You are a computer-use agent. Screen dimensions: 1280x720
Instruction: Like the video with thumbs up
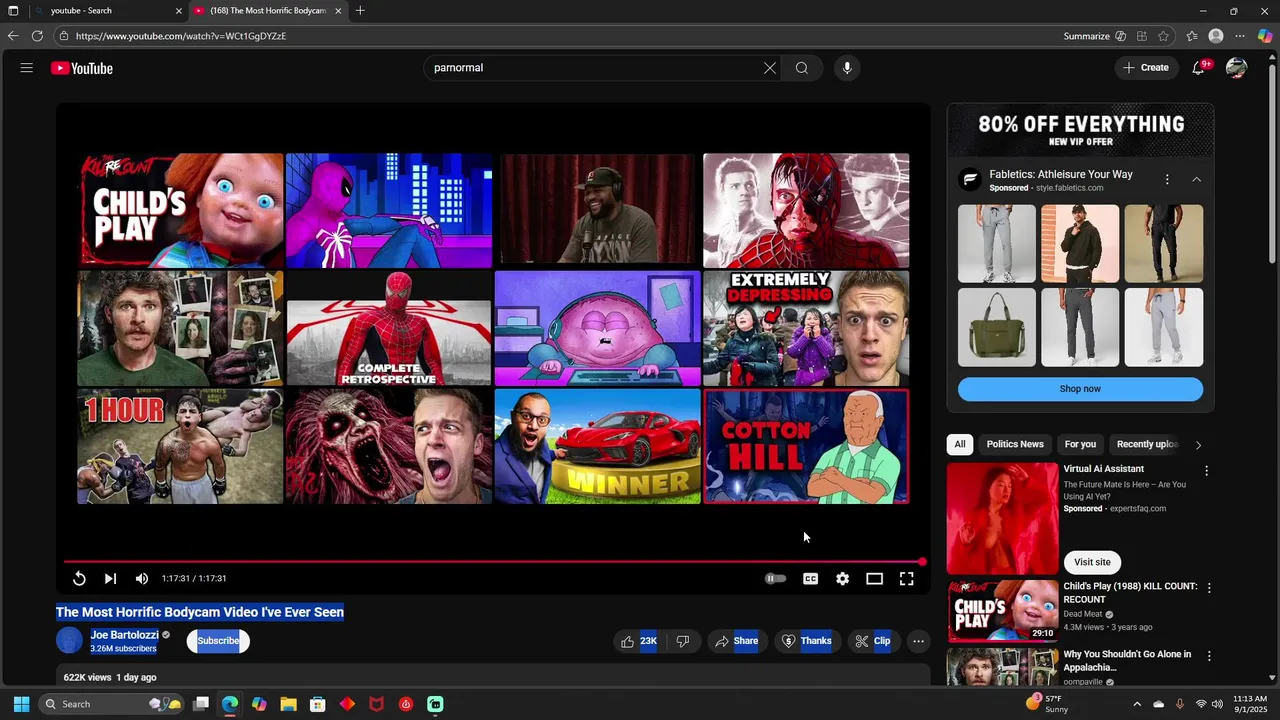(x=638, y=641)
